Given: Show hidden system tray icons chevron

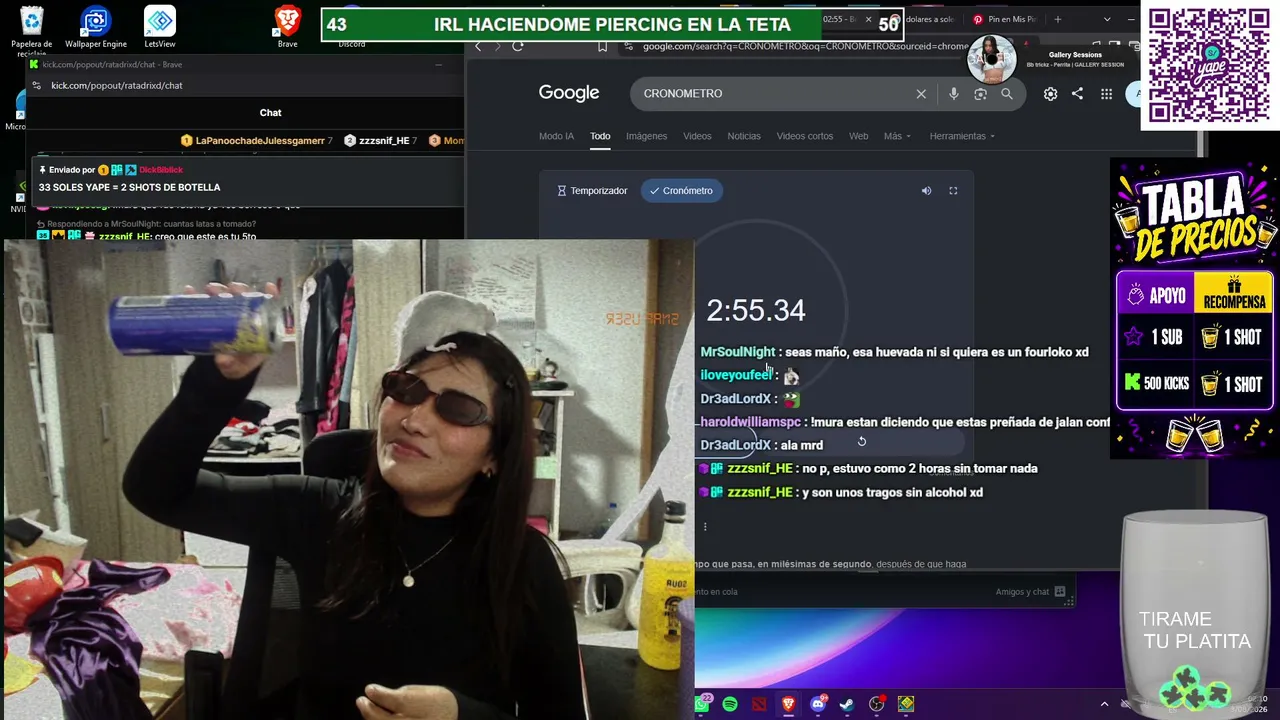Looking at the screenshot, I should click(1104, 704).
